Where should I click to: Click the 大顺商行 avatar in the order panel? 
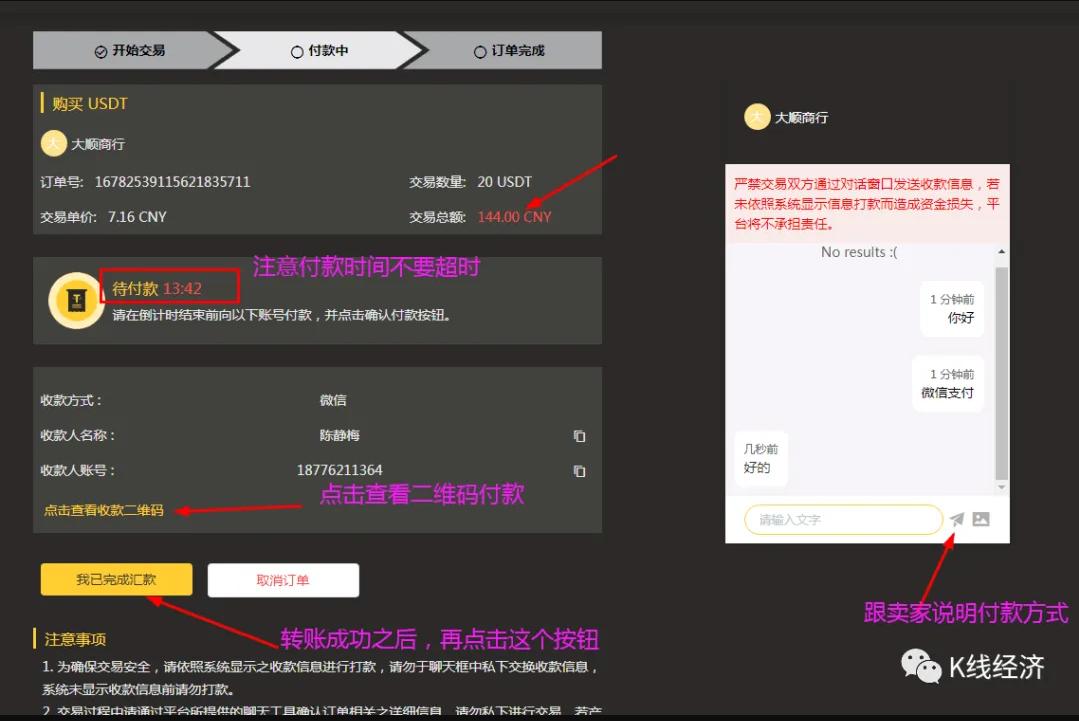point(53,144)
